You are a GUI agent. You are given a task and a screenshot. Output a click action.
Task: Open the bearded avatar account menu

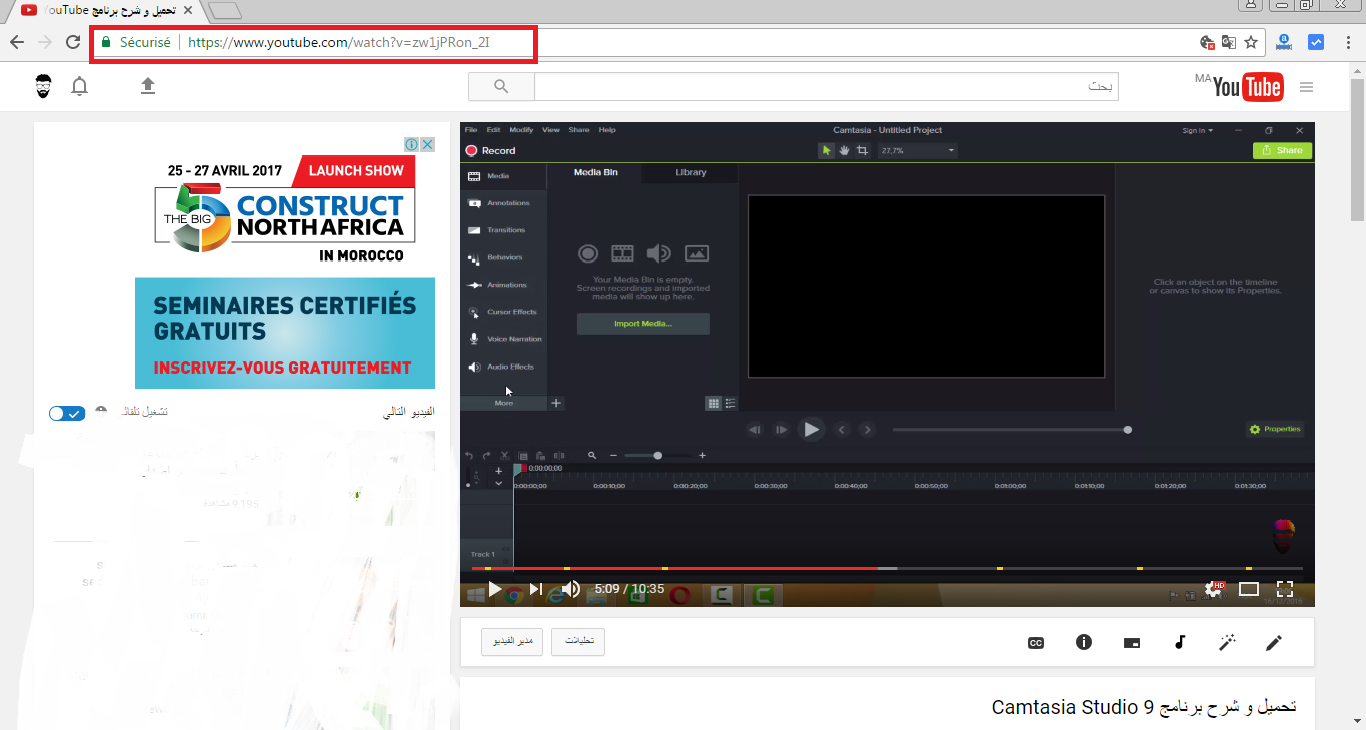pyautogui.click(x=43, y=86)
